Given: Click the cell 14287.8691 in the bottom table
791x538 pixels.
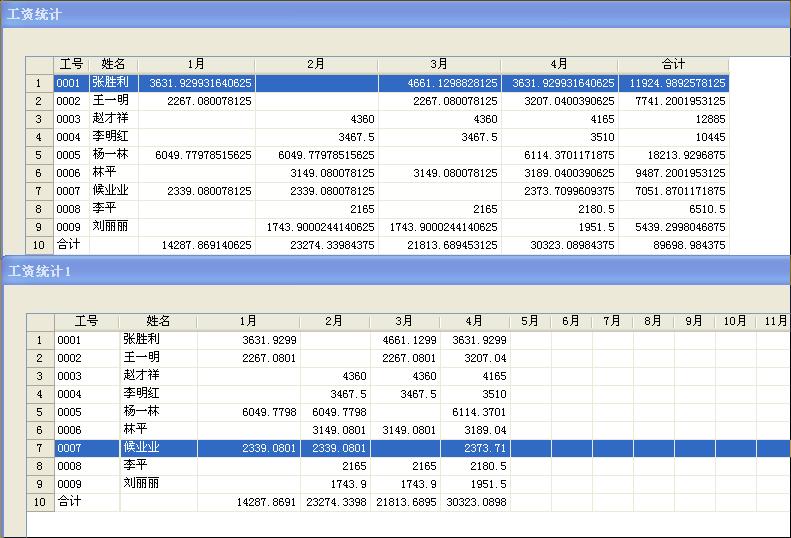Looking at the screenshot, I should (248, 502).
